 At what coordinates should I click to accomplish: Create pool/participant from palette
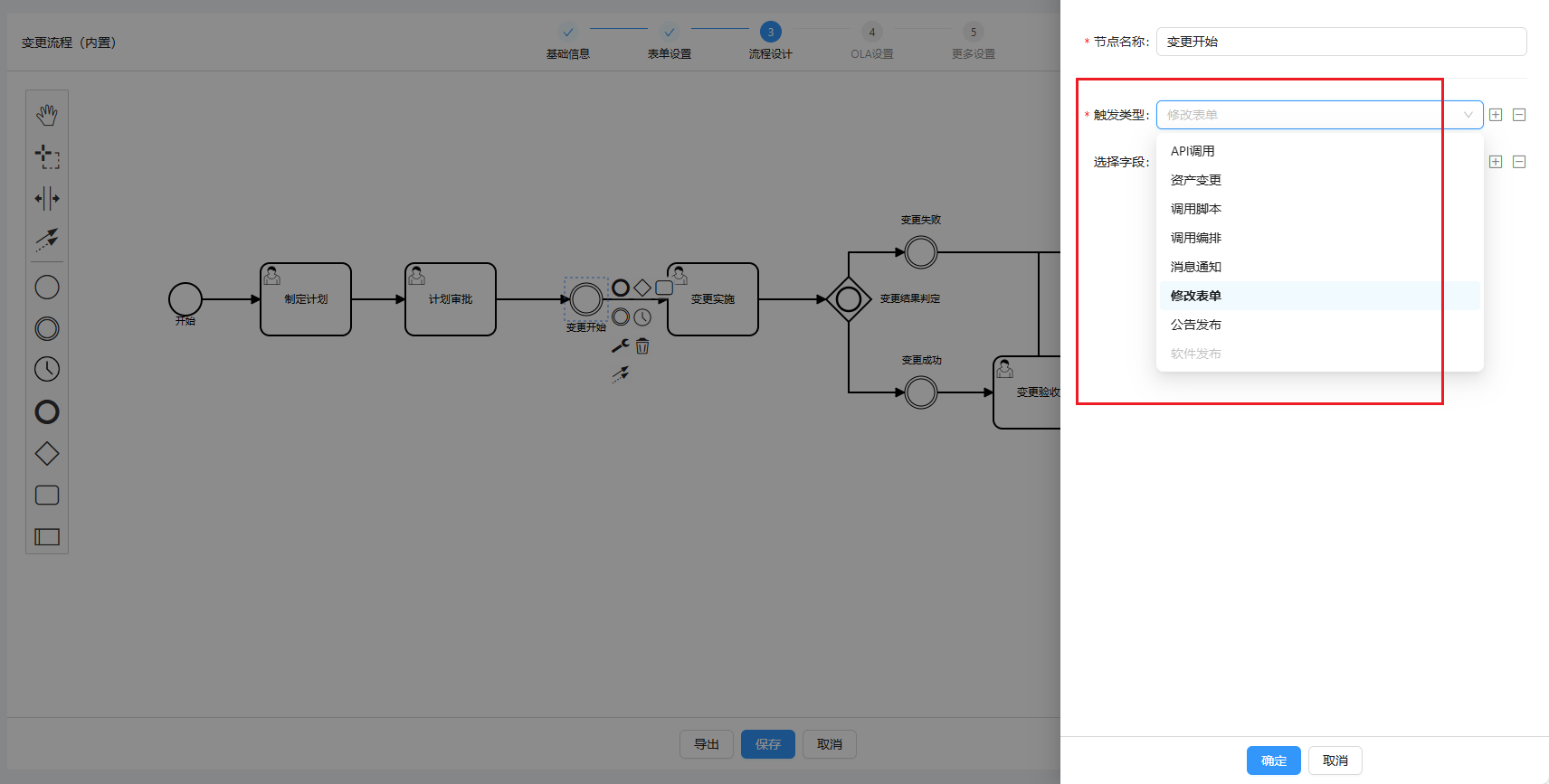tap(47, 537)
